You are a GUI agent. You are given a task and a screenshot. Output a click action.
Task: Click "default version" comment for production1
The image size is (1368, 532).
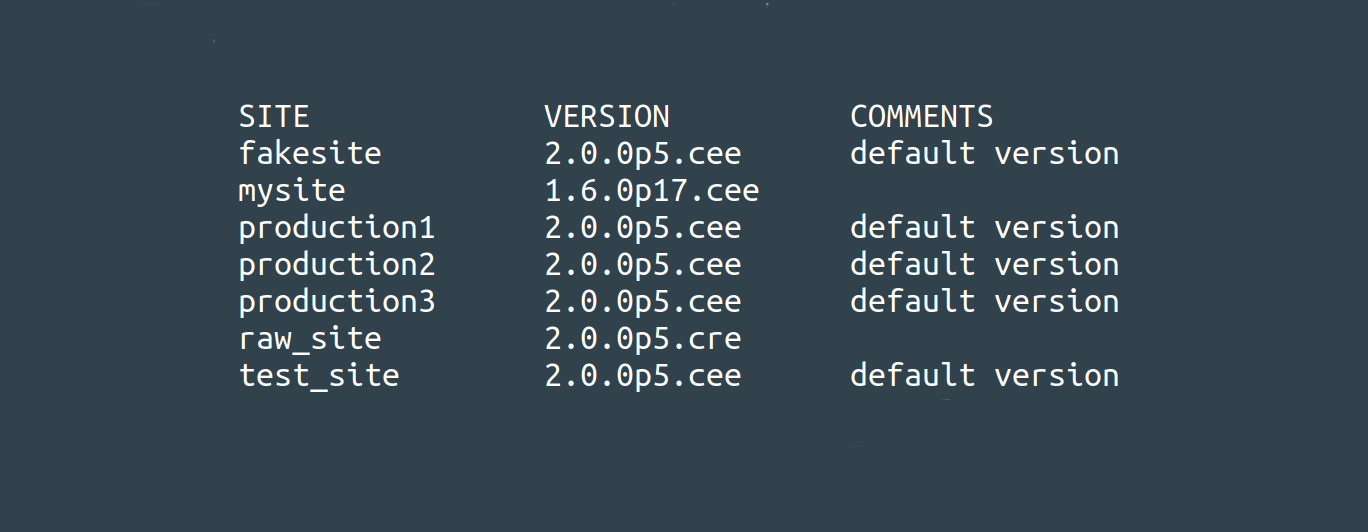[x=985, y=228]
